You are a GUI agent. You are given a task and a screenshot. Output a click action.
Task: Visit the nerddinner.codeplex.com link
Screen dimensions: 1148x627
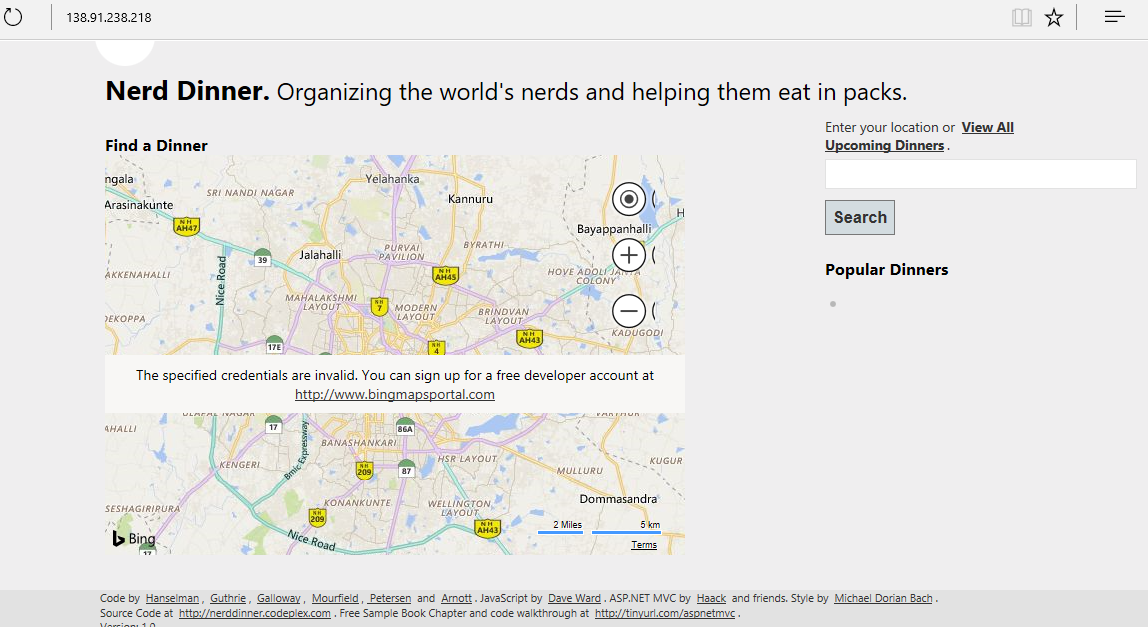pos(255,613)
